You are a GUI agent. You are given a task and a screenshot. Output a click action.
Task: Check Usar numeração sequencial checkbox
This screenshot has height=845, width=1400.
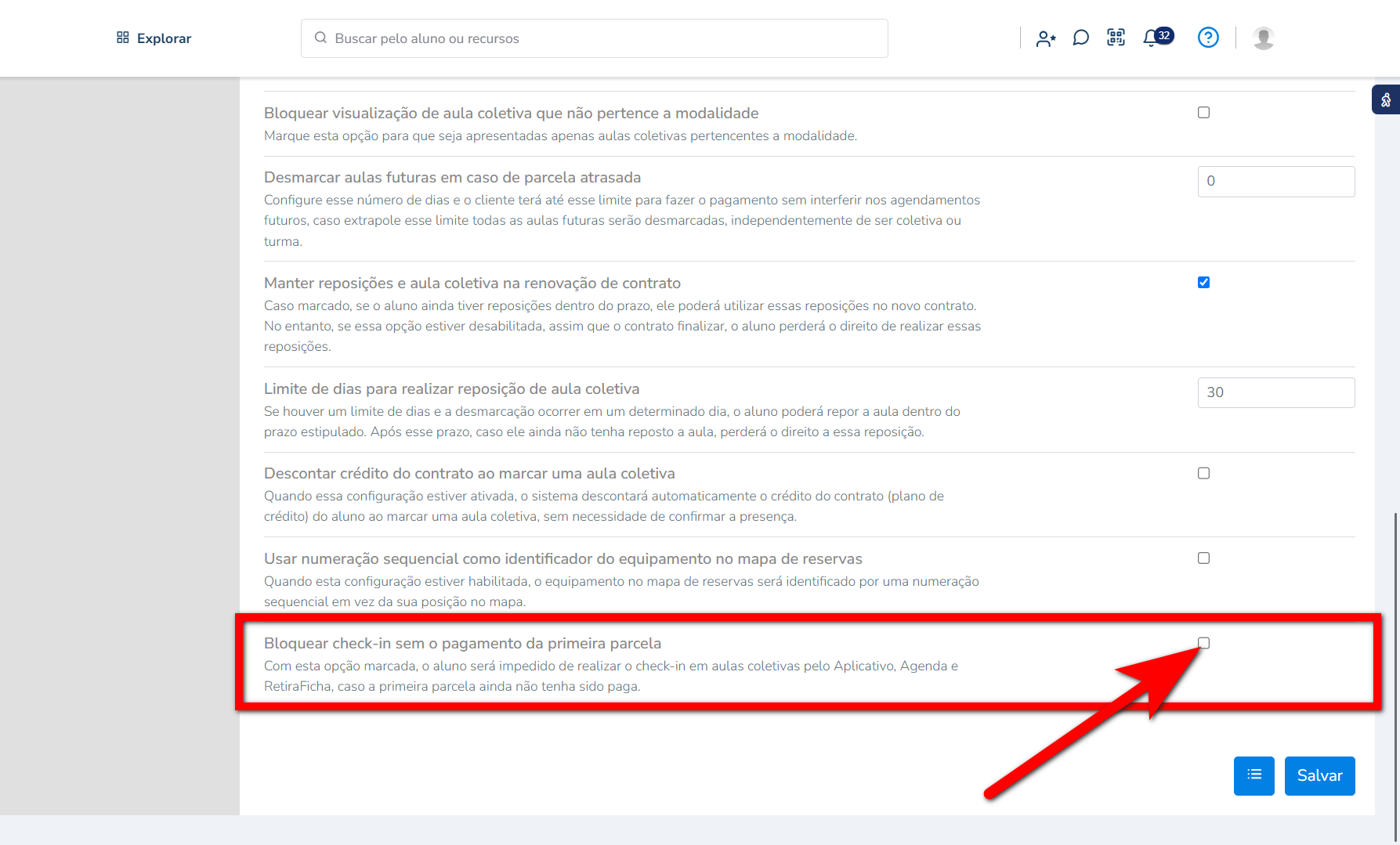coord(1203,558)
